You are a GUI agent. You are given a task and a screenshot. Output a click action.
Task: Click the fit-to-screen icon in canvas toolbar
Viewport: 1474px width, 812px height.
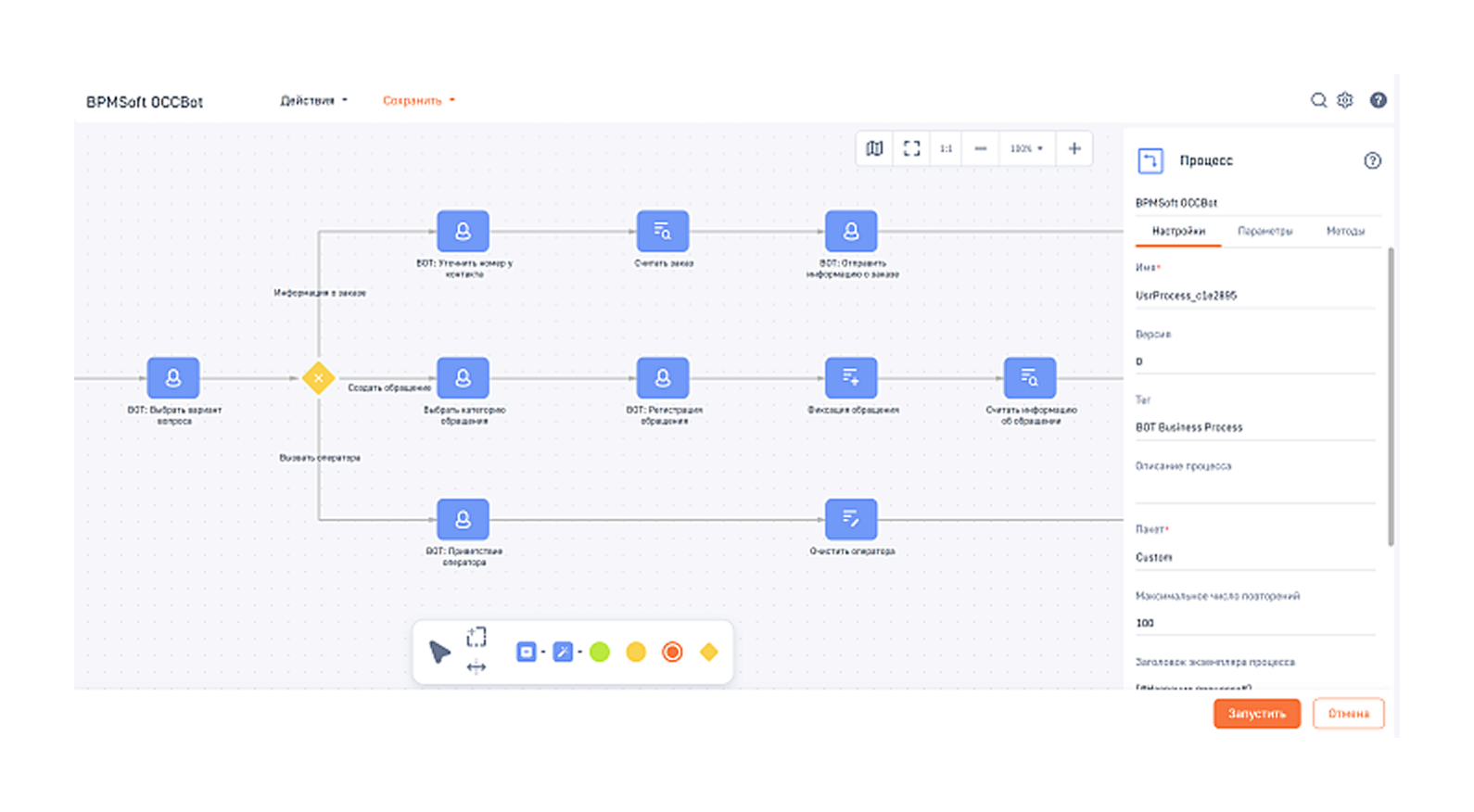pos(911,148)
